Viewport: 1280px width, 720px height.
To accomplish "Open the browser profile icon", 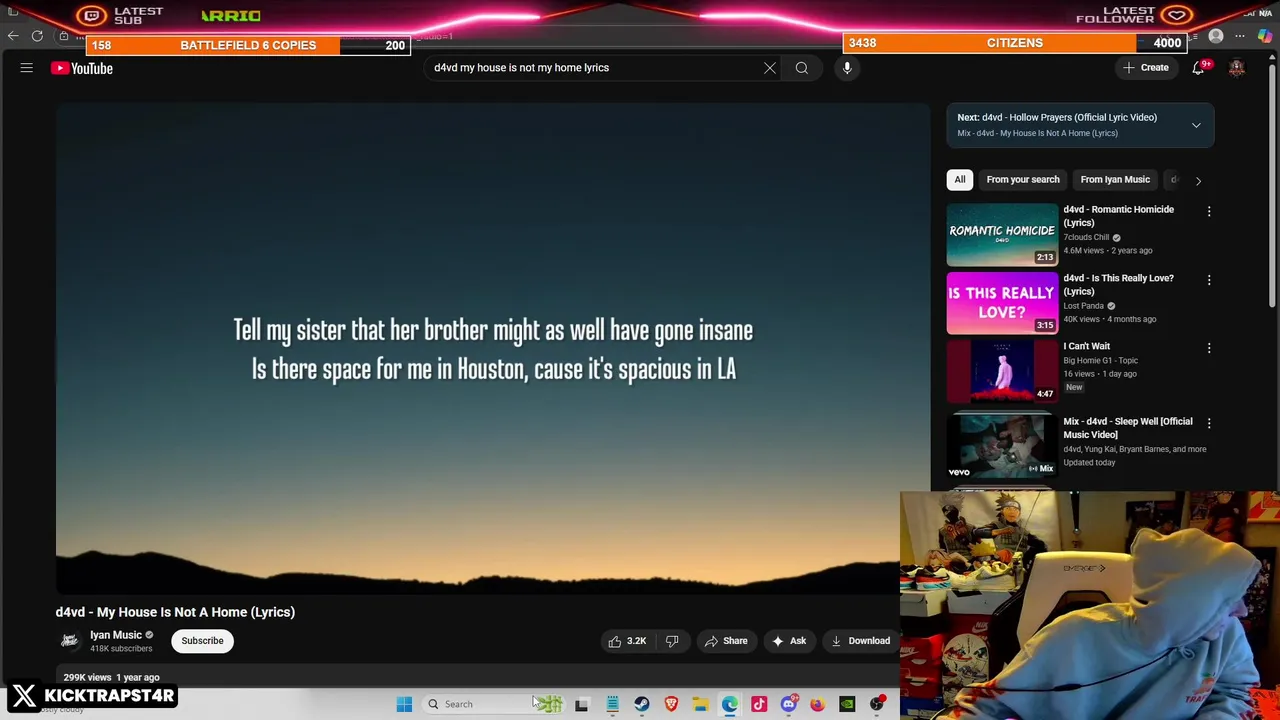I will pyautogui.click(x=1216, y=36).
